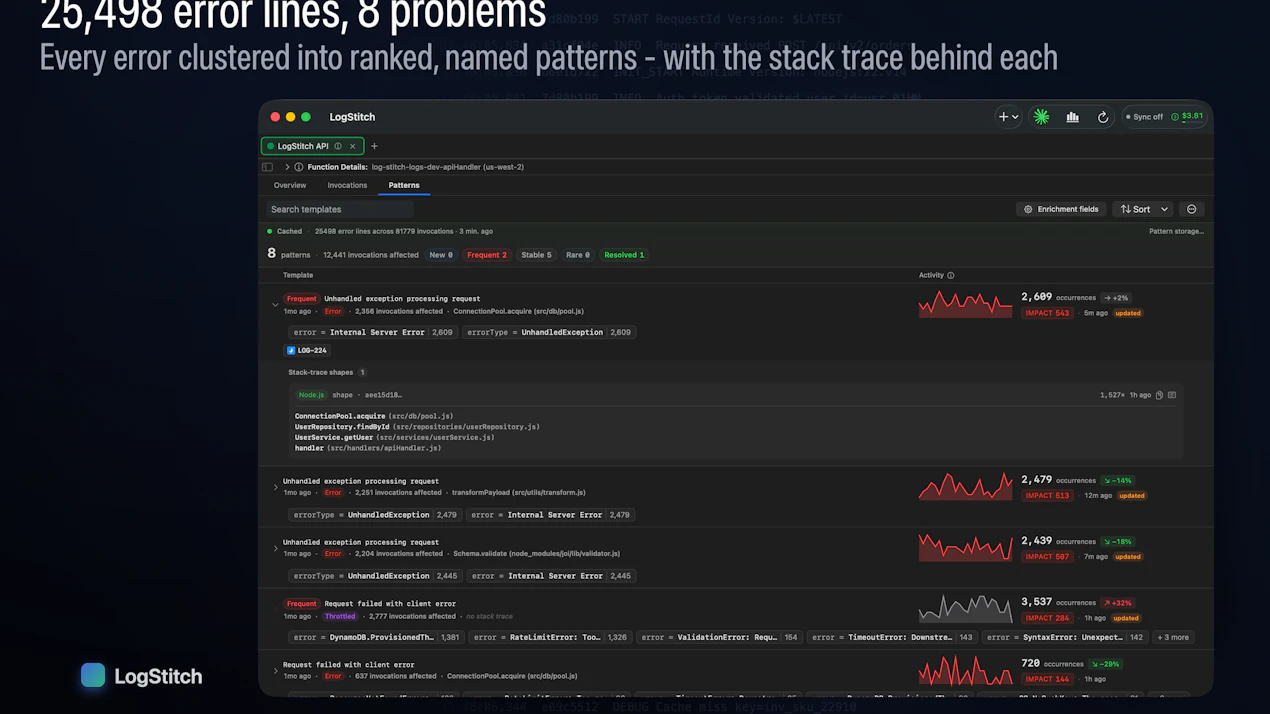Image resolution: width=1270 pixels, height=714 pixels.
Task: Expand the 637 invocations client error pattern
Action: tap(275, 671)
